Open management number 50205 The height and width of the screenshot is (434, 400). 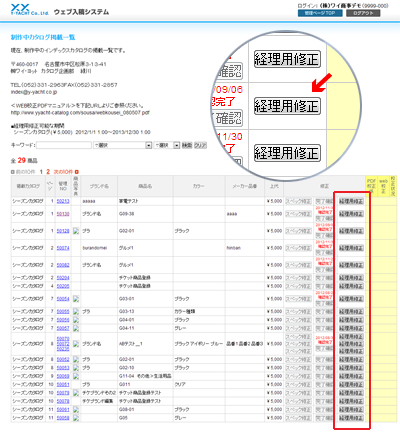63,286
